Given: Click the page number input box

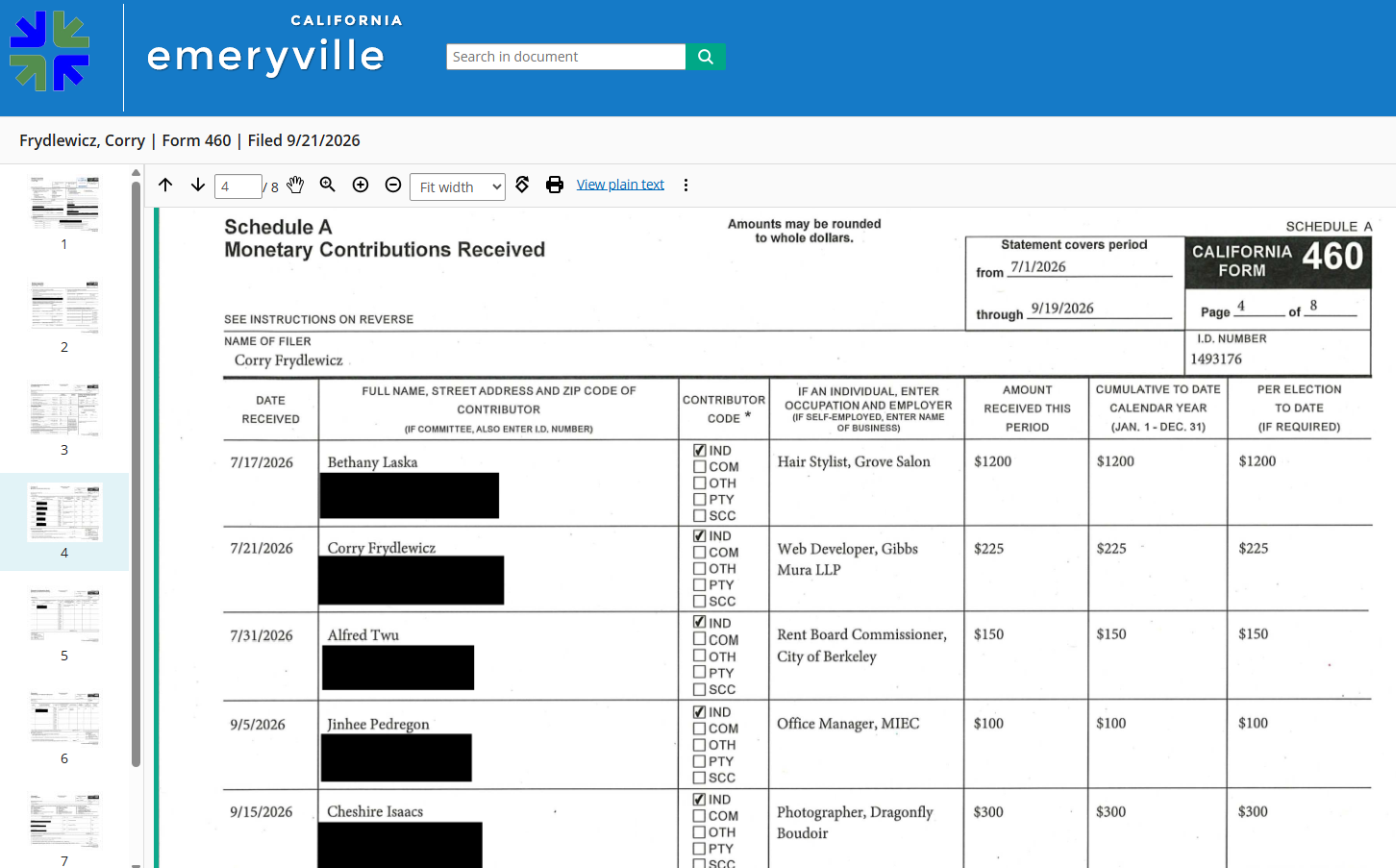Looking at the screenshot, I should [x=238, y=186].
